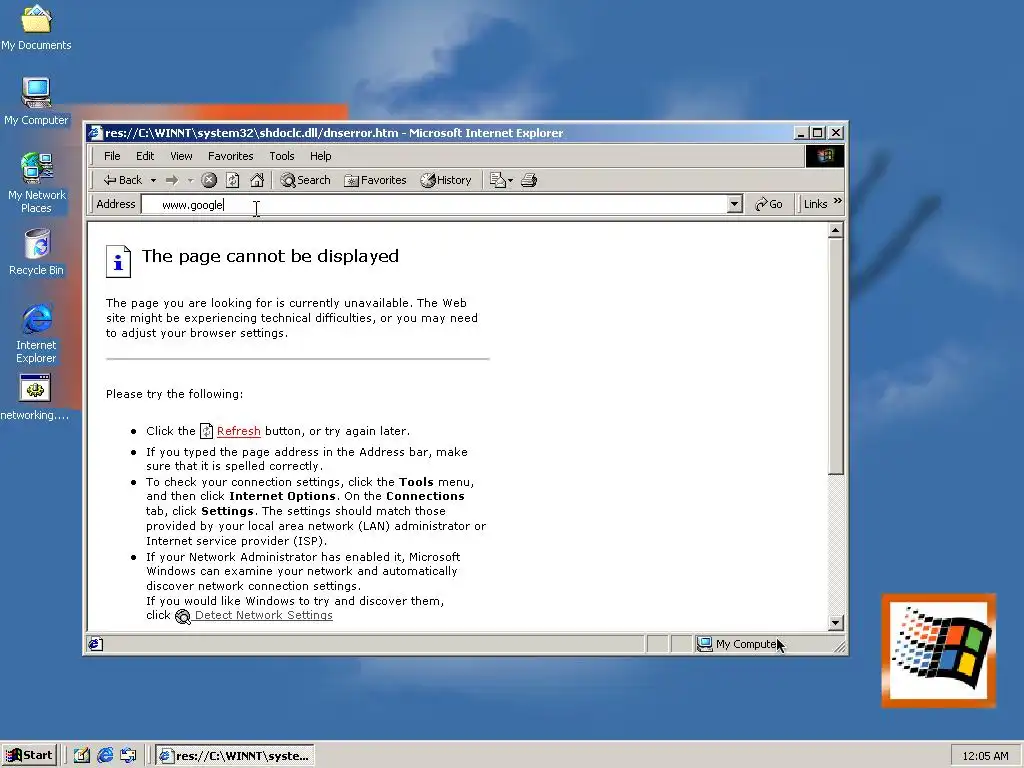This screenshot has height=768, width=1024.
Task: Expand the Address bar dropdown
Action: click(x=734, y=204)
